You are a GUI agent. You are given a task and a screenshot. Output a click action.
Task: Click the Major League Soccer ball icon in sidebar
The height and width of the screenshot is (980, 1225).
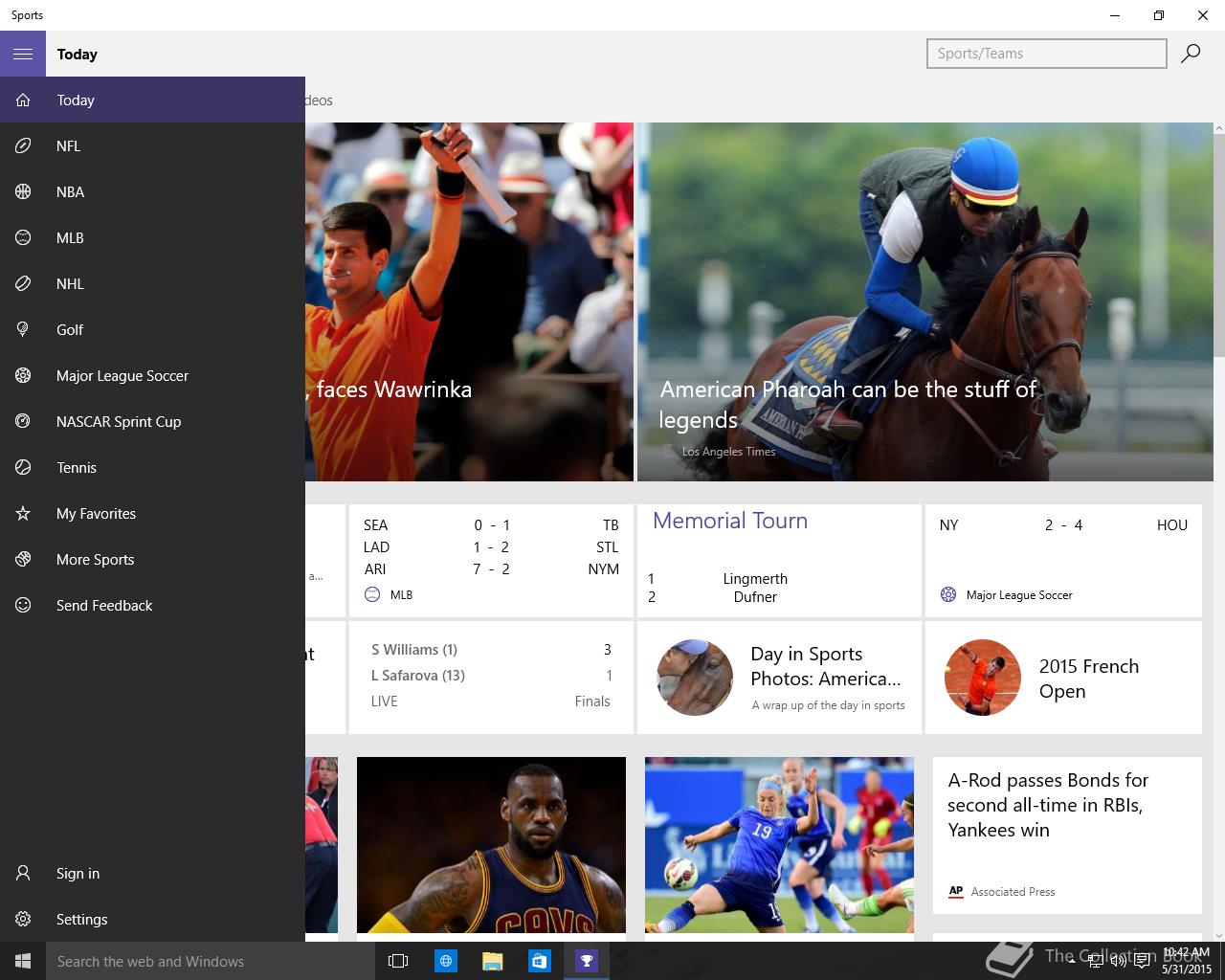tap(23, 375)
